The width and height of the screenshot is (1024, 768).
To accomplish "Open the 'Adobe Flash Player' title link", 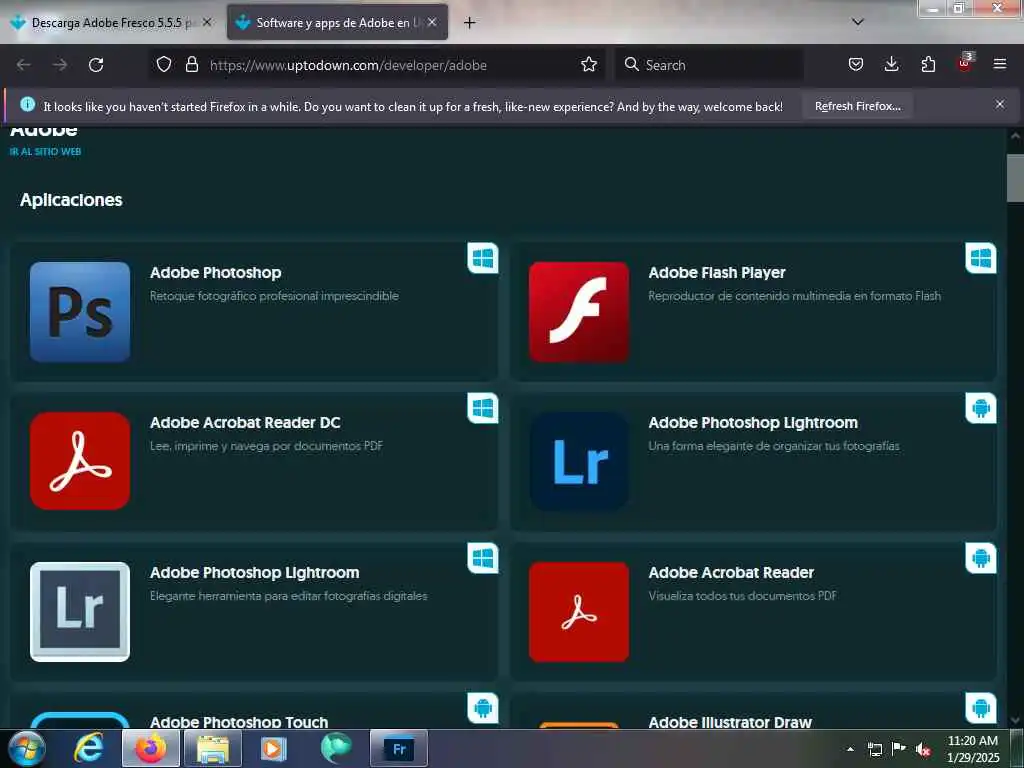I will coord(716,272).
